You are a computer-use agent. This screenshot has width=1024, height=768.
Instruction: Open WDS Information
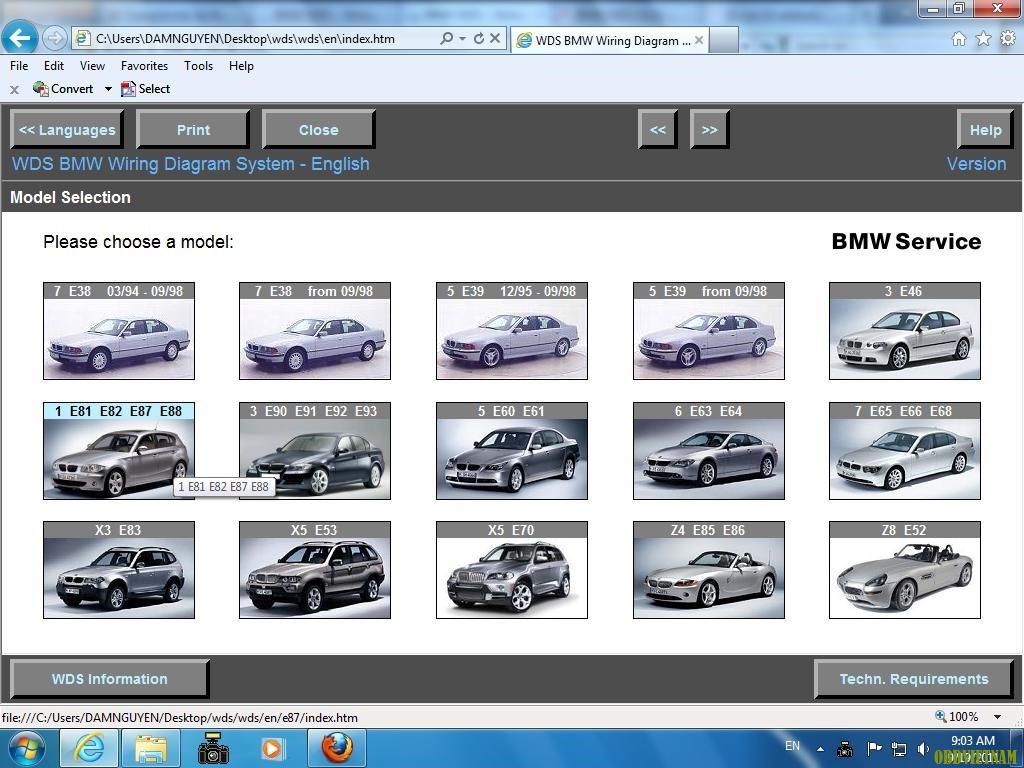(x=110, y=679)
